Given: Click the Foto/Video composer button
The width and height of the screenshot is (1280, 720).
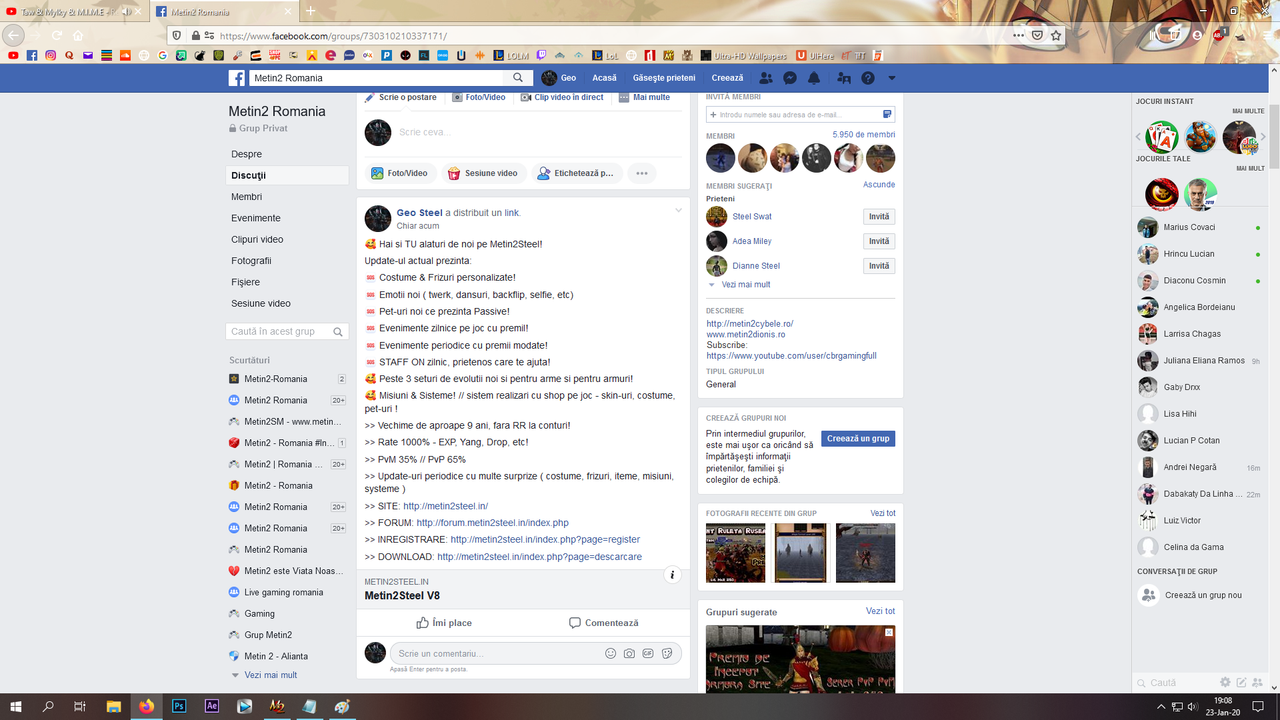Looking at the screenshot, I should click(400, 173).
